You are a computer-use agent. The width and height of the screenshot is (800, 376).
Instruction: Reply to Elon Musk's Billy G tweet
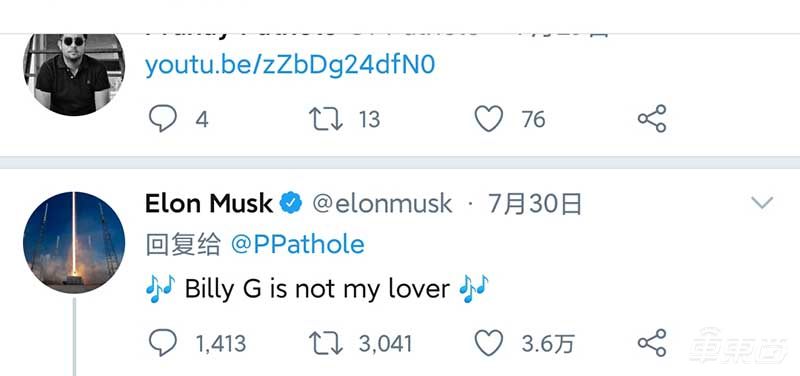point(163,343)
